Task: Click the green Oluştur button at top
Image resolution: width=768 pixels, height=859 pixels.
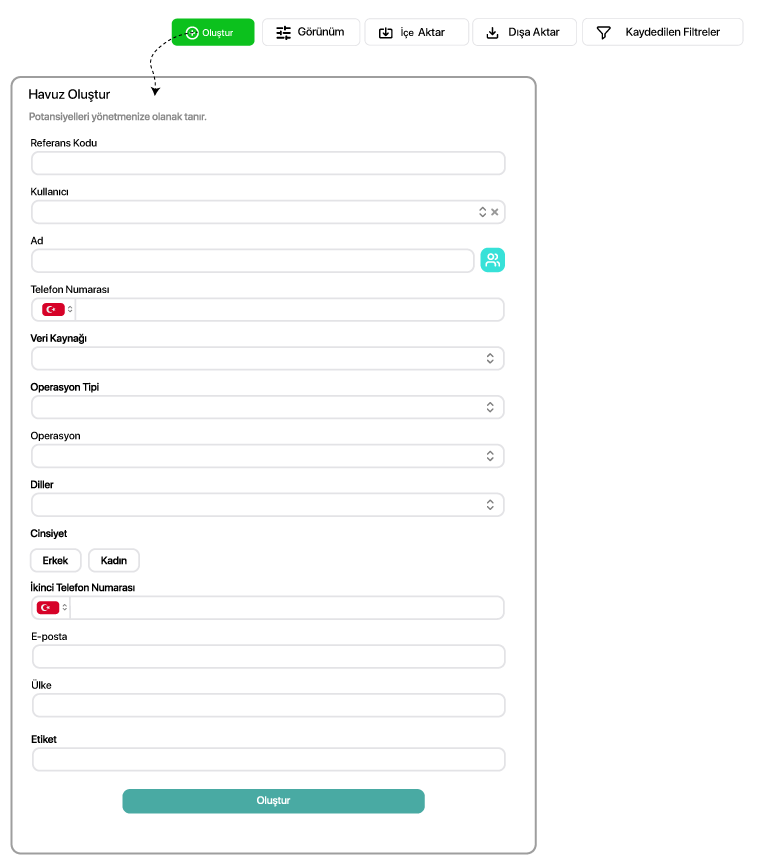Action: 213,32
